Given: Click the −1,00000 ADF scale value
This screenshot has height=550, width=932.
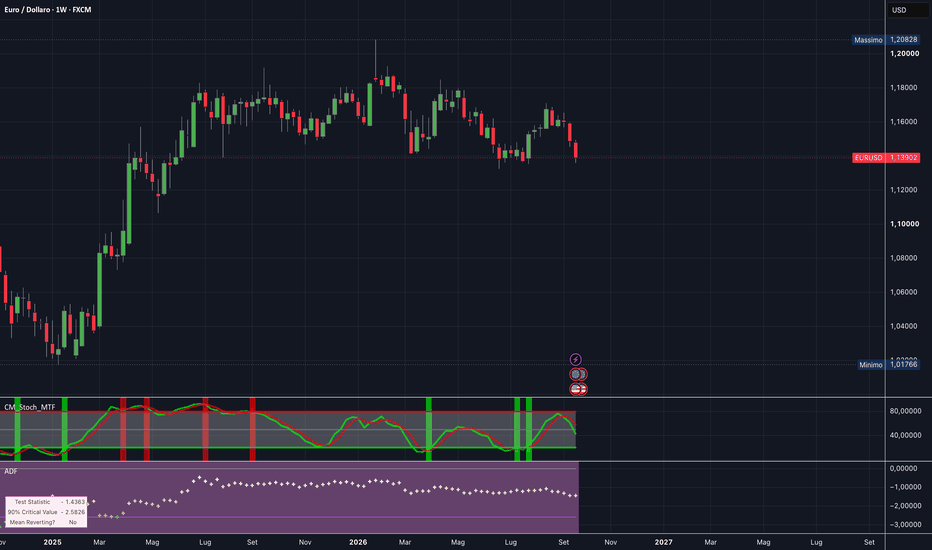Looking at the screenshot, I should tap(905, 487).
